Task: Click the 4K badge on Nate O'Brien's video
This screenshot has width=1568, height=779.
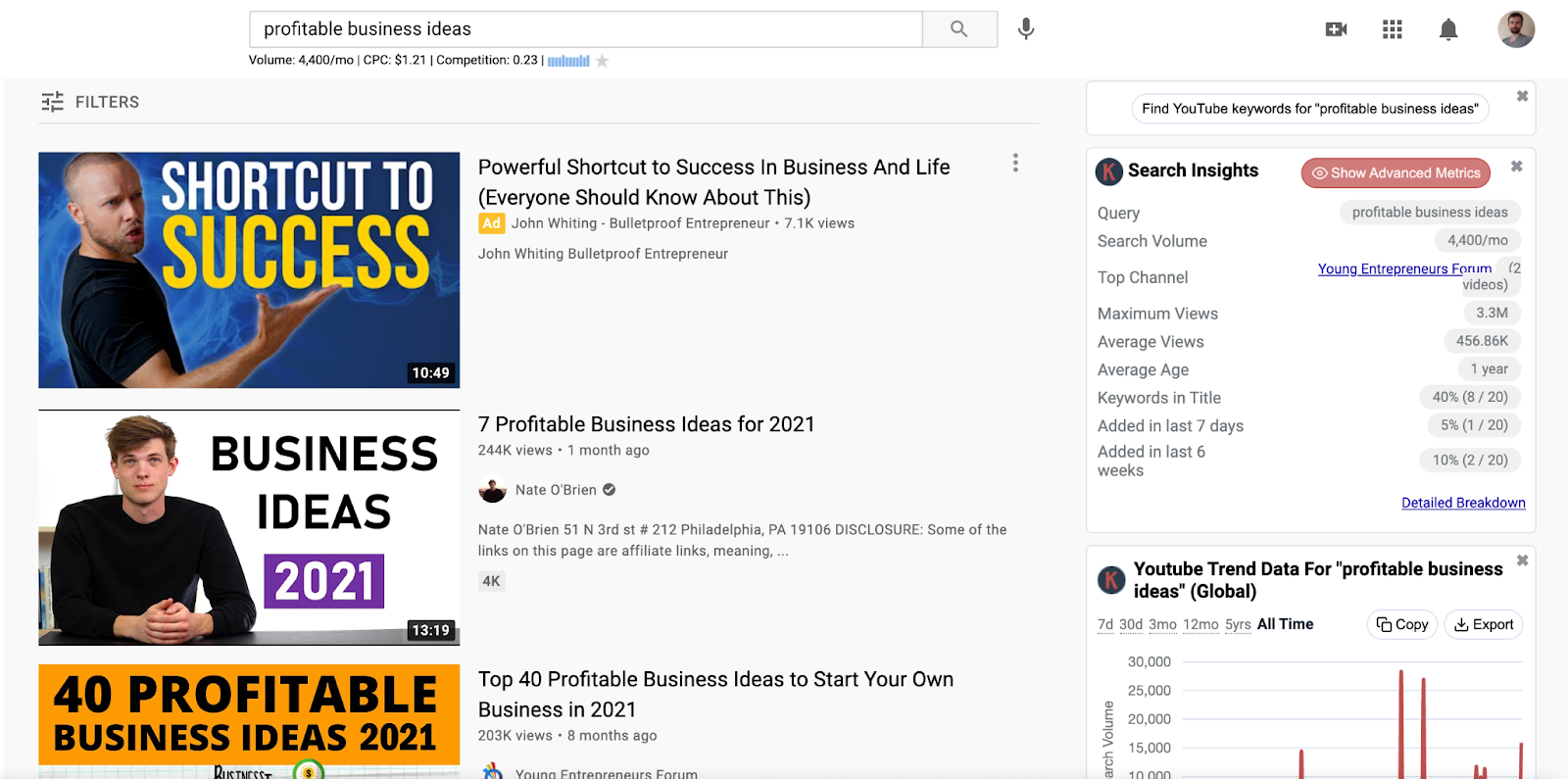Action: click(491, 581)
